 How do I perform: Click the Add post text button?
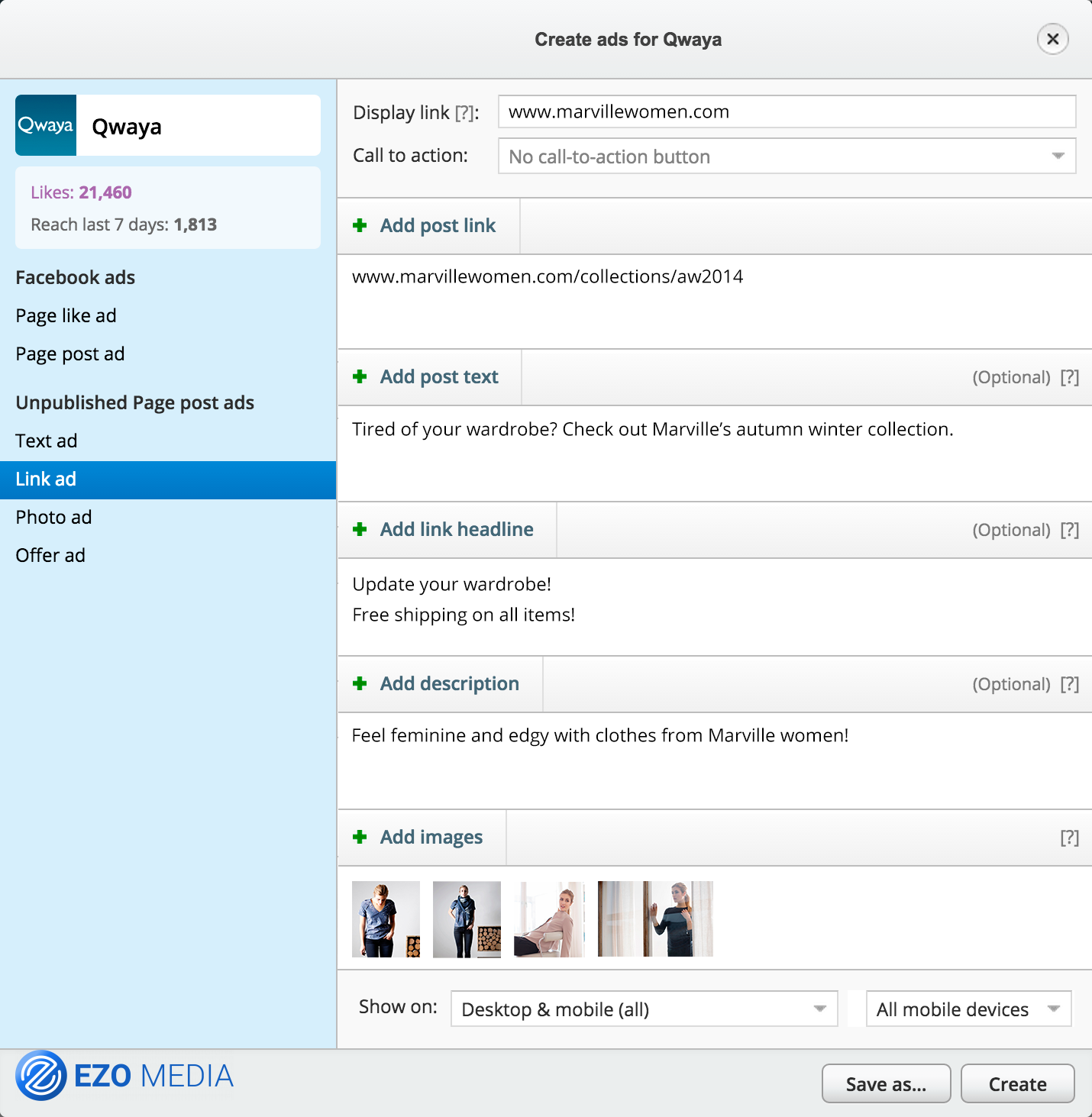coord(429,377)
